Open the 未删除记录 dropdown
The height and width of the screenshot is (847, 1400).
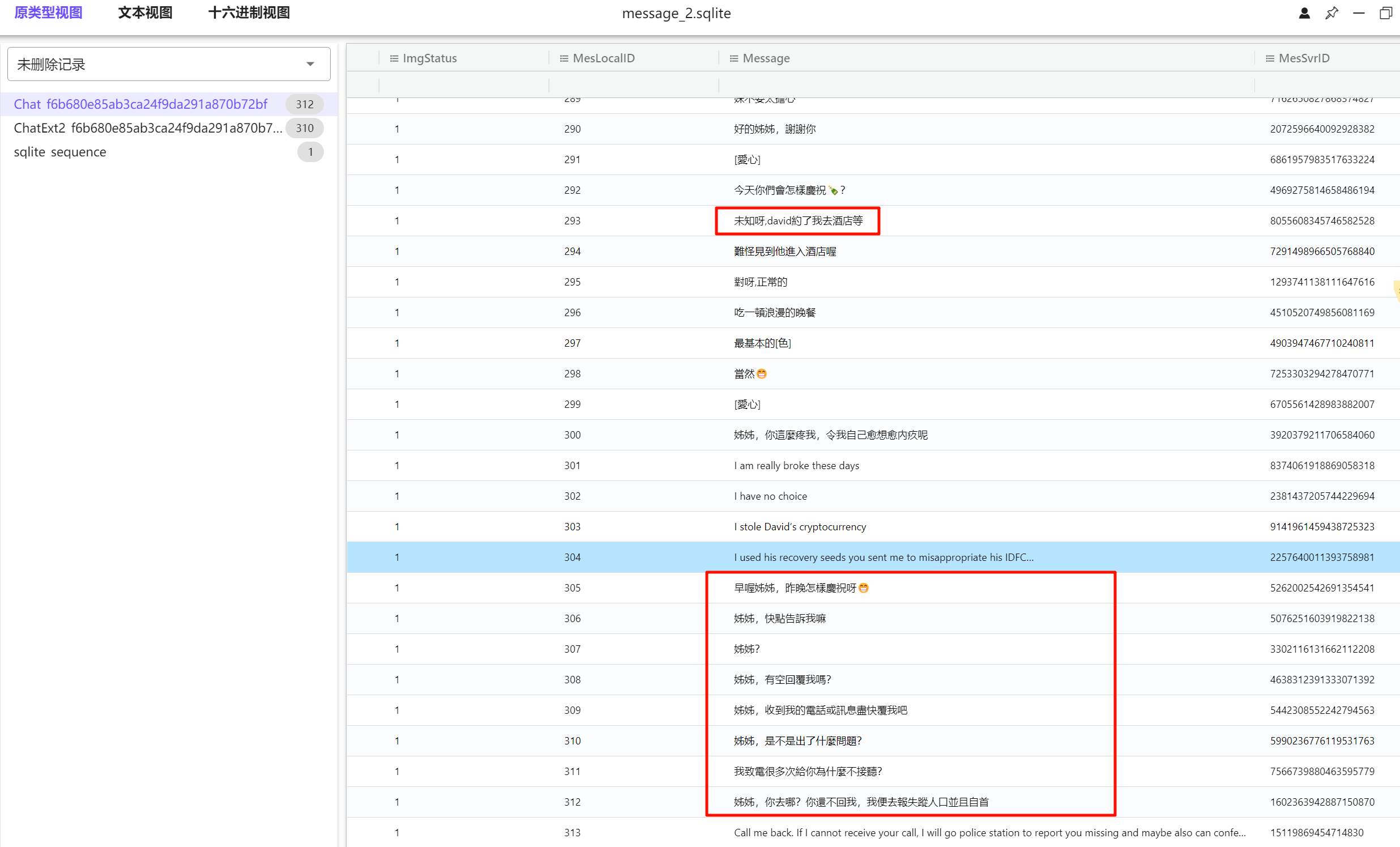click(169, 64)
